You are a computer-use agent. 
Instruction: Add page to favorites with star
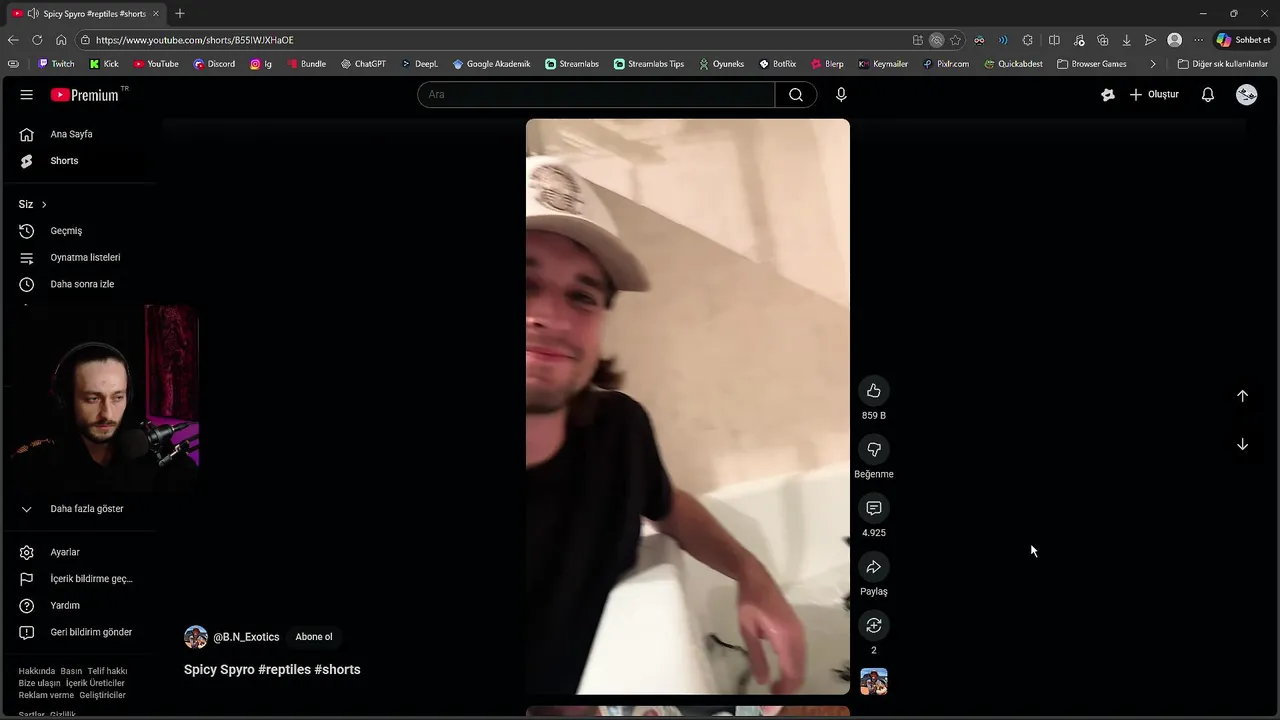pyautogui.click(x=955, y=40)
